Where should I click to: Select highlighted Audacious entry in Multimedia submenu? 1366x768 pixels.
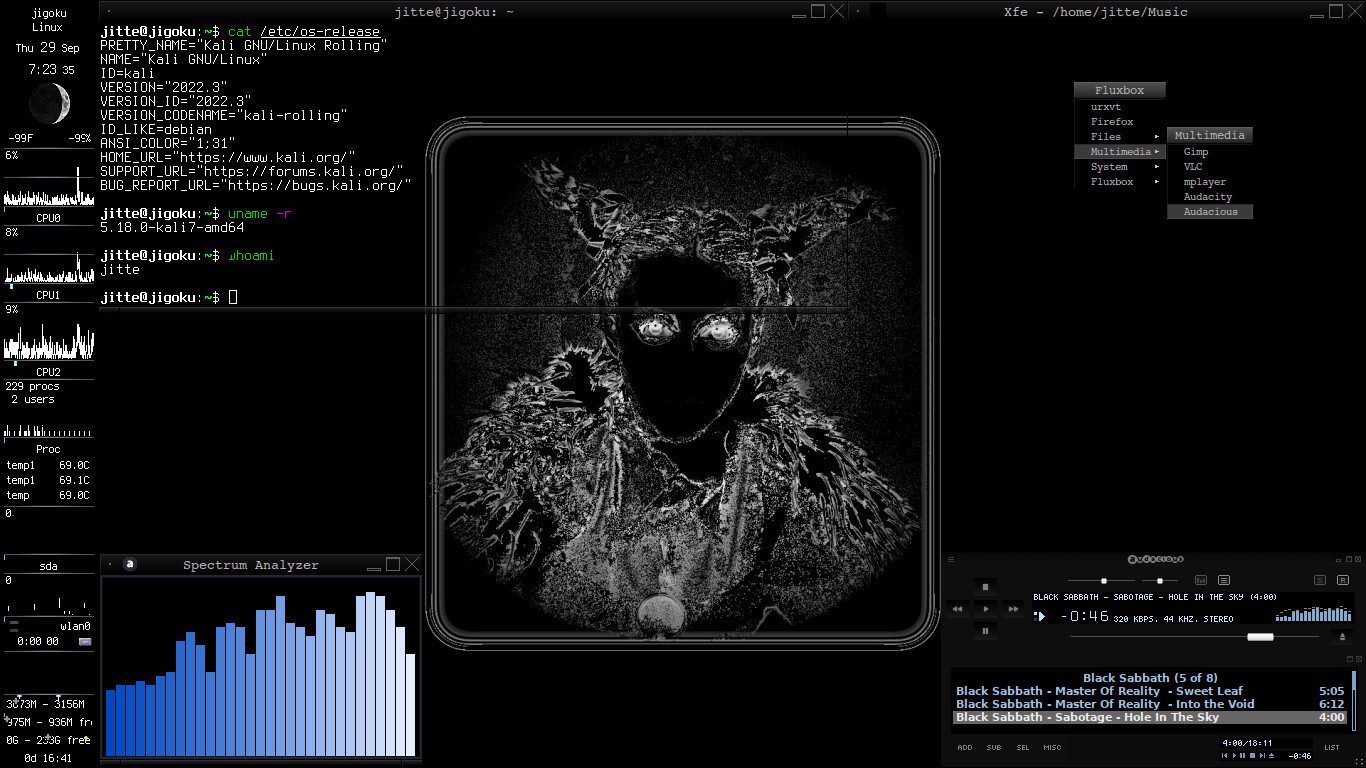1210,211
